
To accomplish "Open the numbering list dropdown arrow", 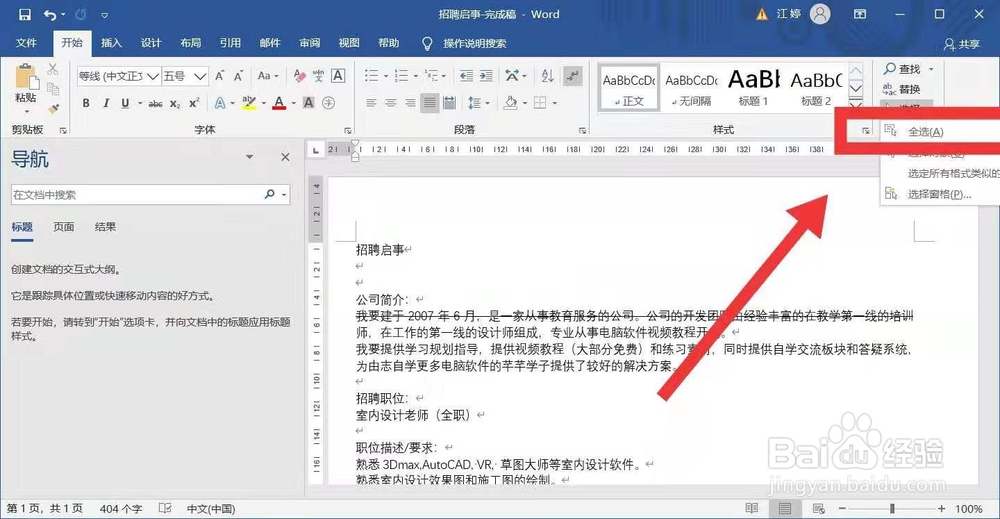I will coord(416,76).
